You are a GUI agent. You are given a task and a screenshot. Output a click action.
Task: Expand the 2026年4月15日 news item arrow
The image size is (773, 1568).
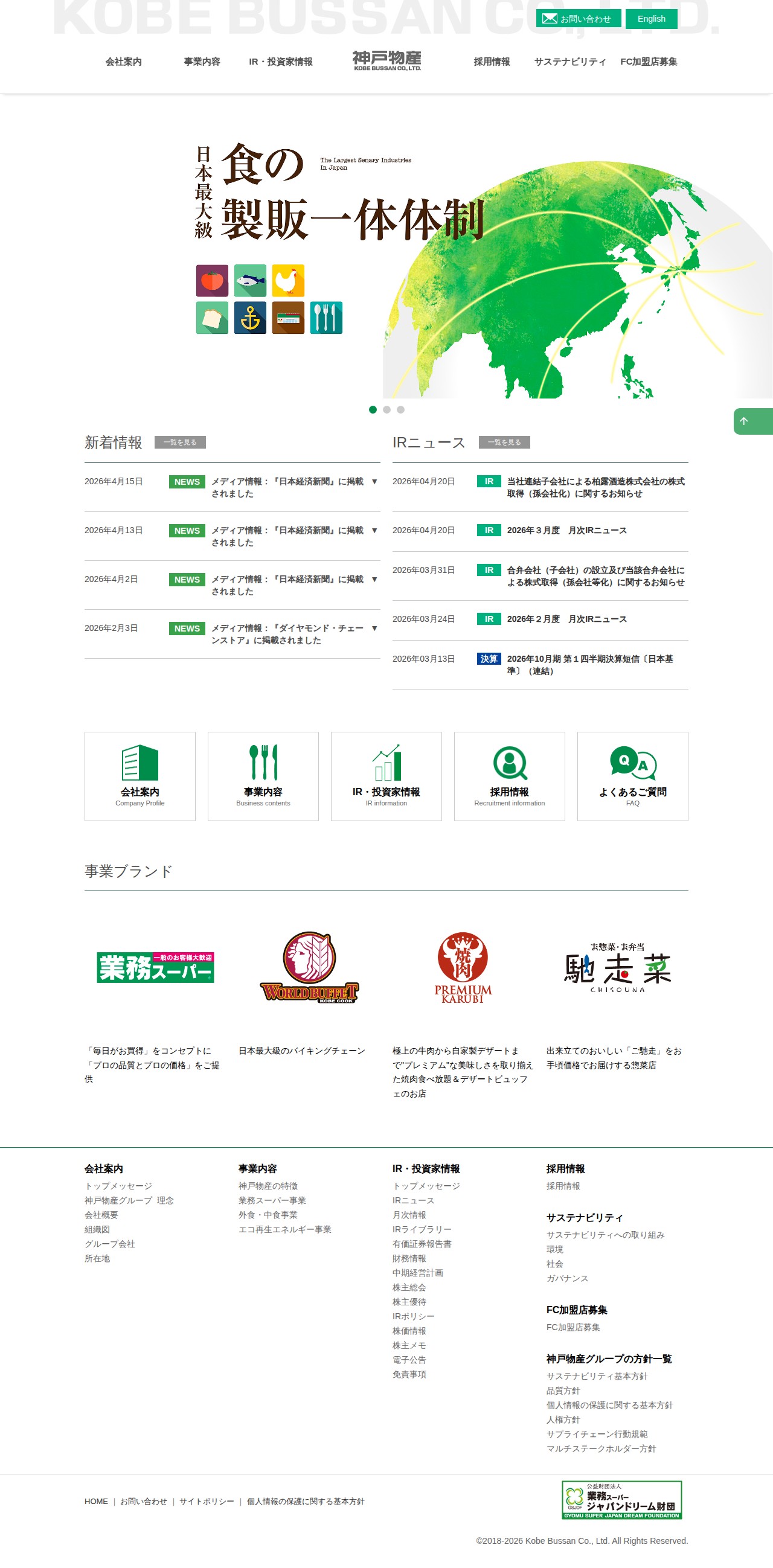point(374,481)
